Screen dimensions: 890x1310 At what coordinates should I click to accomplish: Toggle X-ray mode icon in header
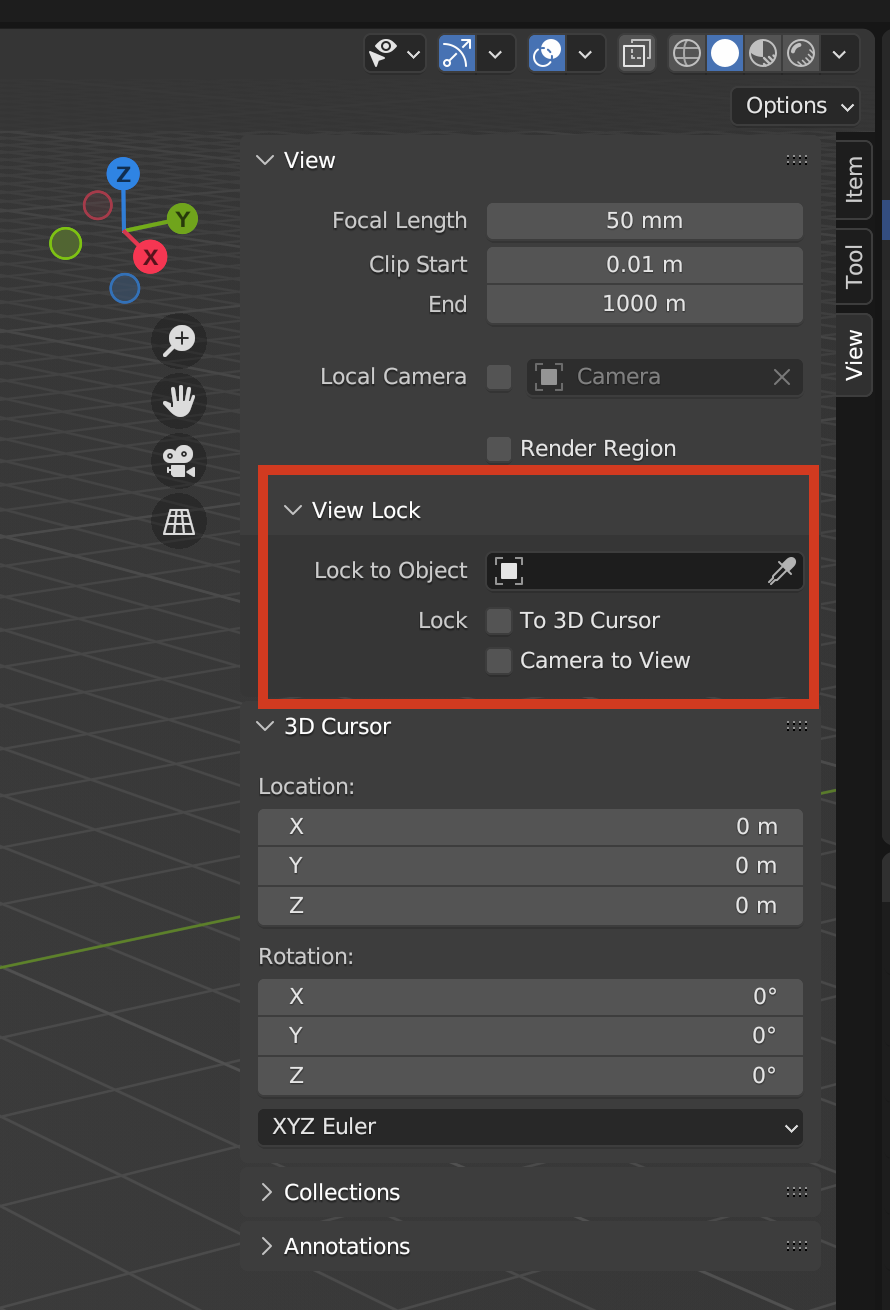coord(636,53)
